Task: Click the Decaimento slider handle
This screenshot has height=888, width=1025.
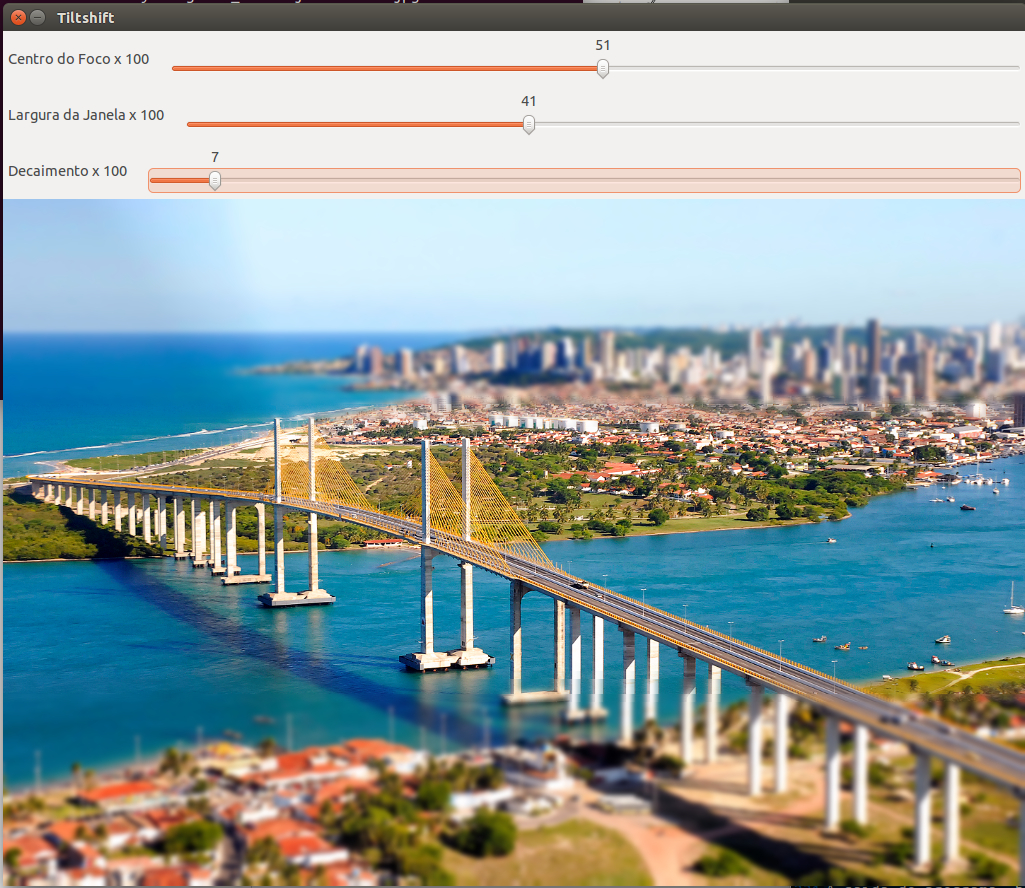Action: pyautogui.click(x=215, y=180)
